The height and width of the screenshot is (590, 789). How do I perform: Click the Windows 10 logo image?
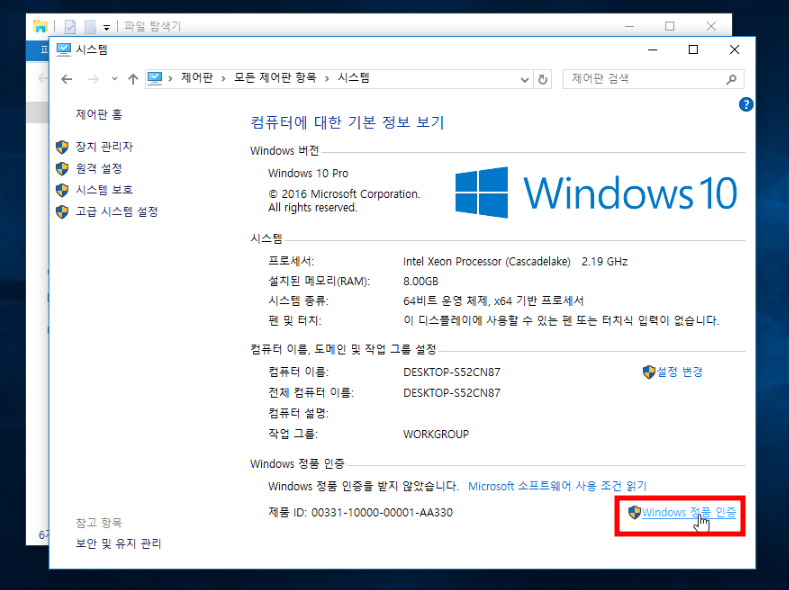596,193
